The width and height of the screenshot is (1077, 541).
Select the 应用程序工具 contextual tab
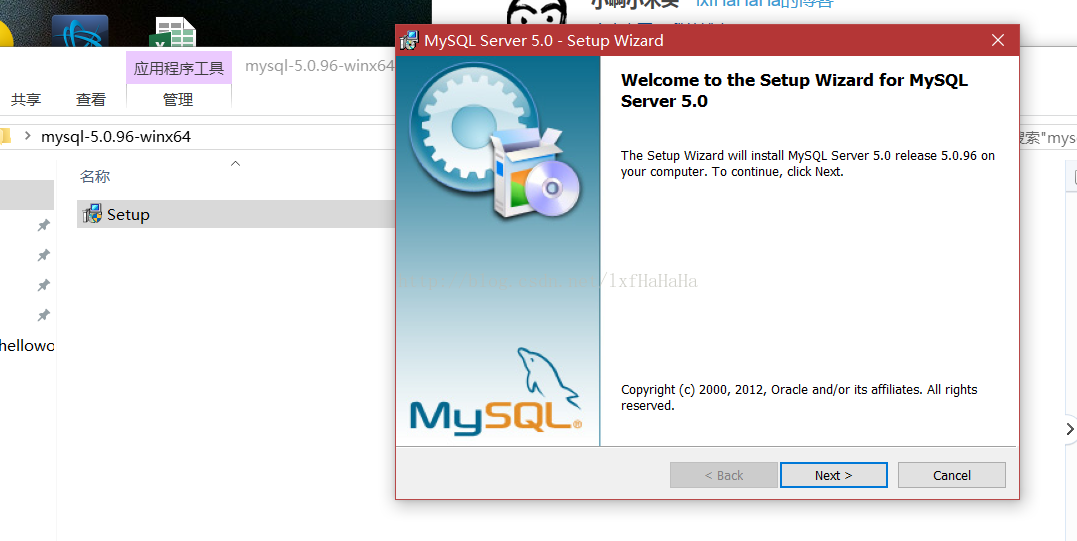[179, 68]
